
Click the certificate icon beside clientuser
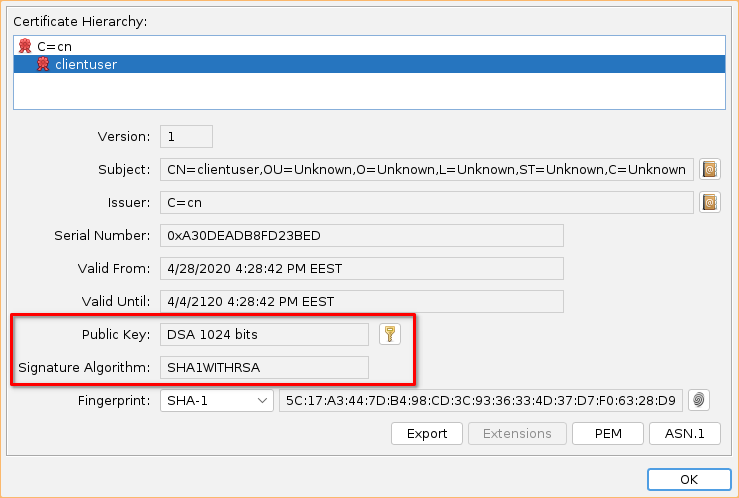tap(43, 64)
